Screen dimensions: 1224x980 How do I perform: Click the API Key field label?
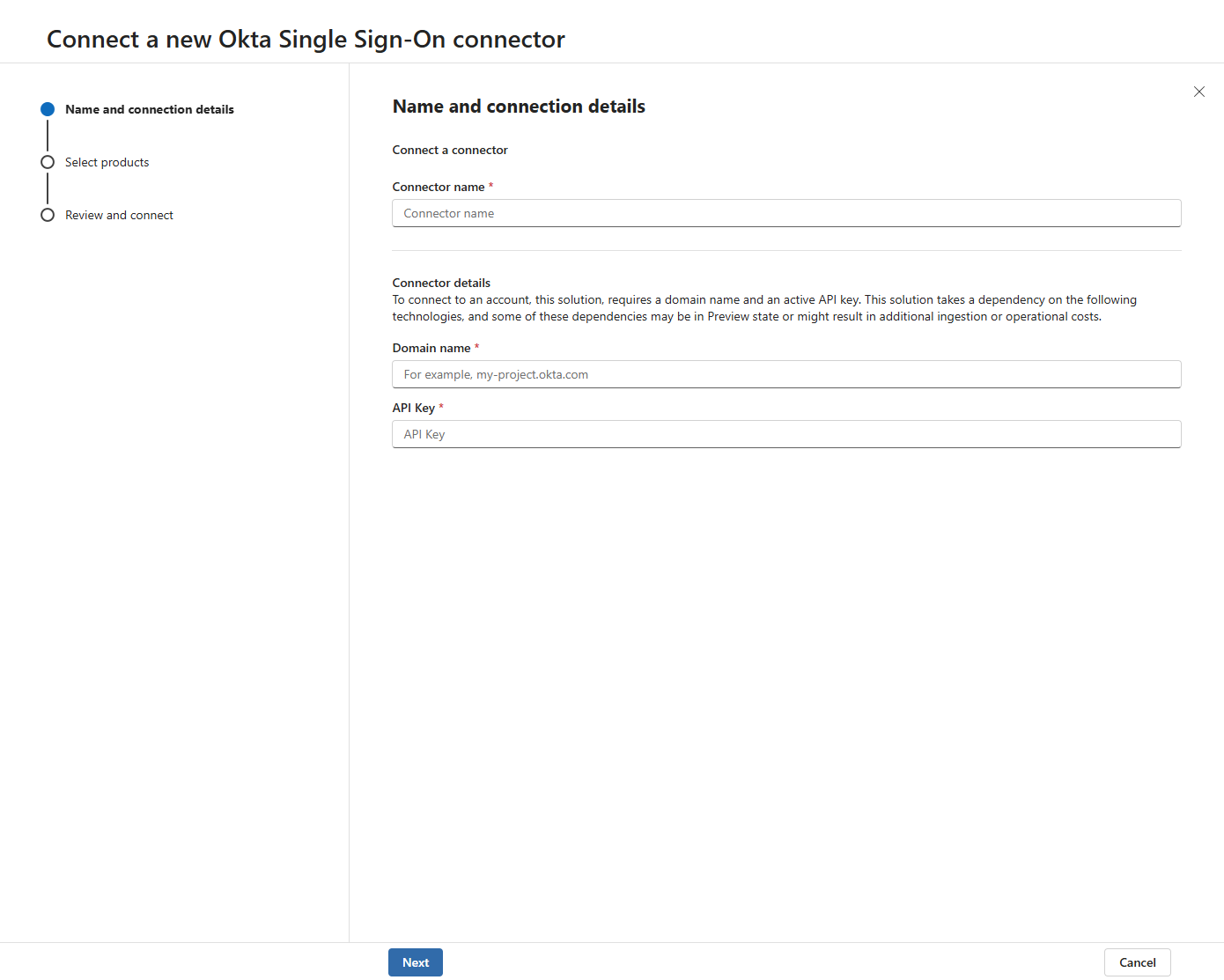point(414,408)
